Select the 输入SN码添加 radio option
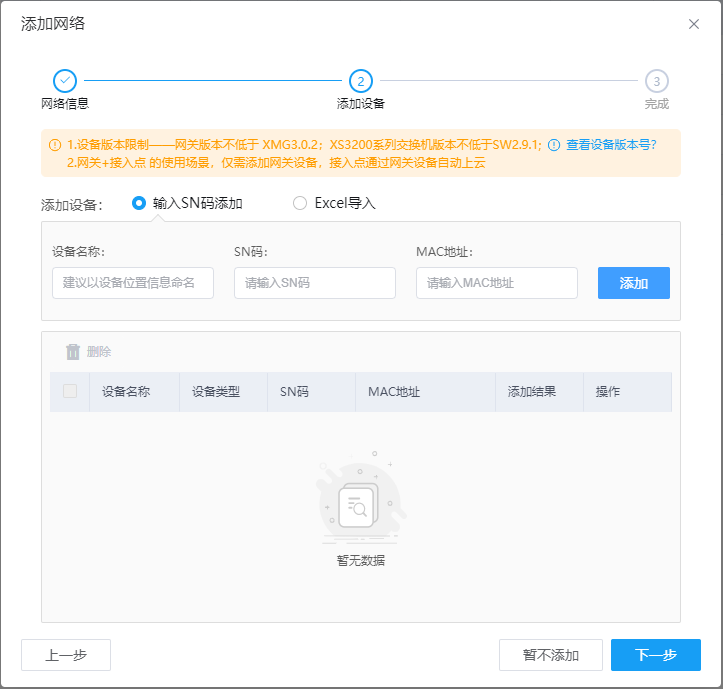Image resolution: width=723 pixels, height=689 pixels. click(139, 203)
